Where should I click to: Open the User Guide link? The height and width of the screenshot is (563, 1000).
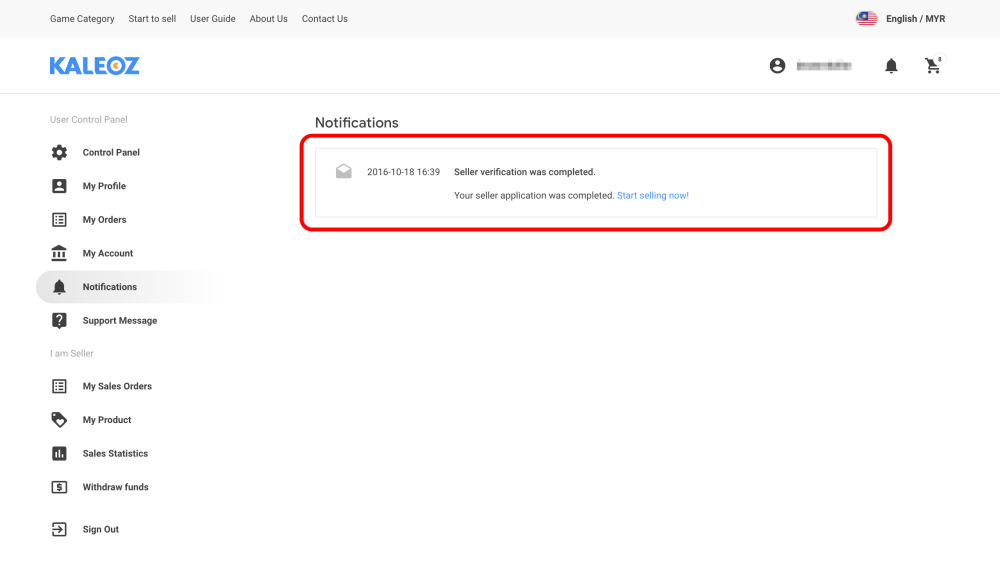212,19
